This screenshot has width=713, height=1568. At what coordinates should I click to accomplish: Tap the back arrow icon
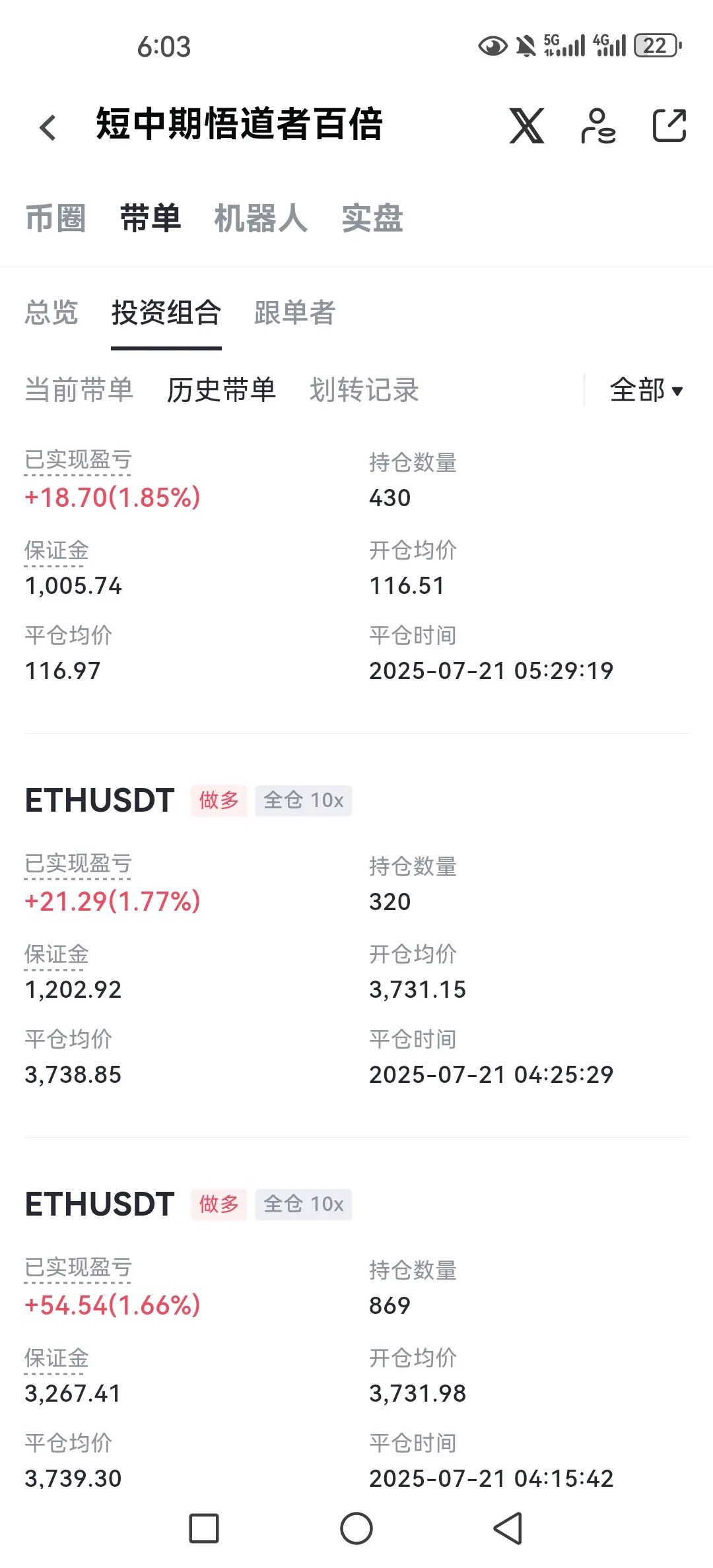(48, 127)
